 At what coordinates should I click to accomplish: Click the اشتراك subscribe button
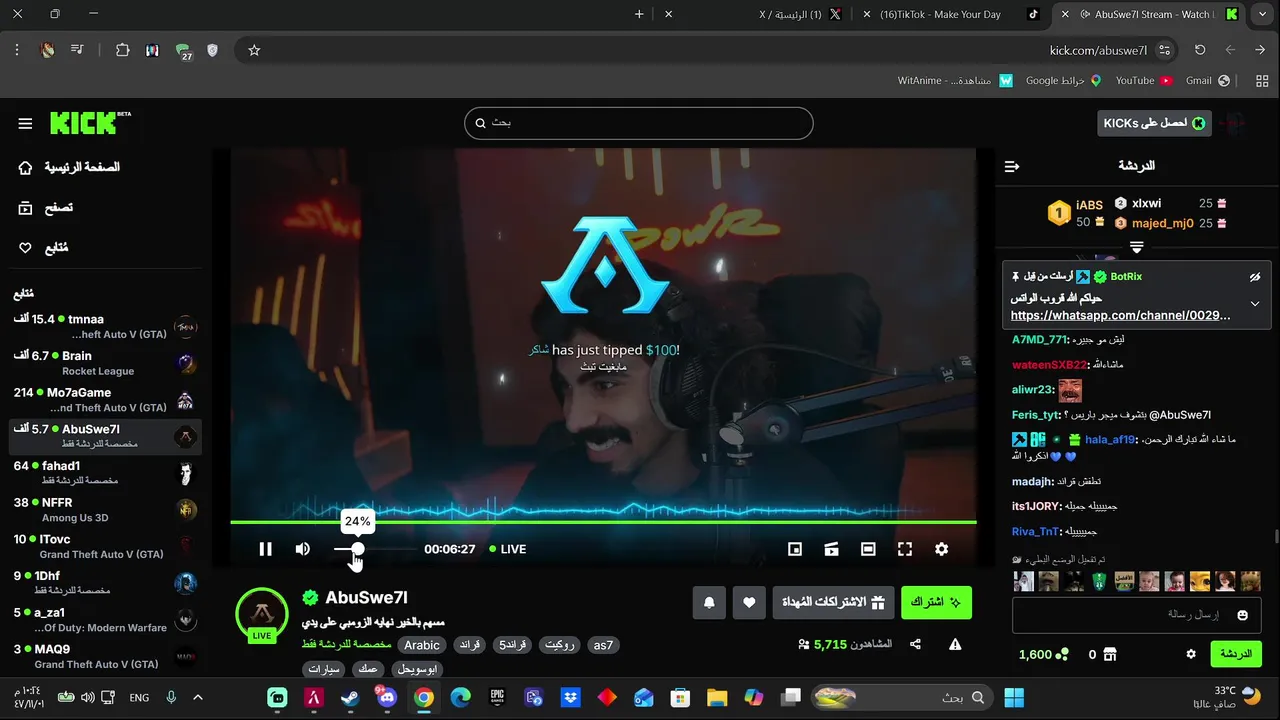(936, 602)
